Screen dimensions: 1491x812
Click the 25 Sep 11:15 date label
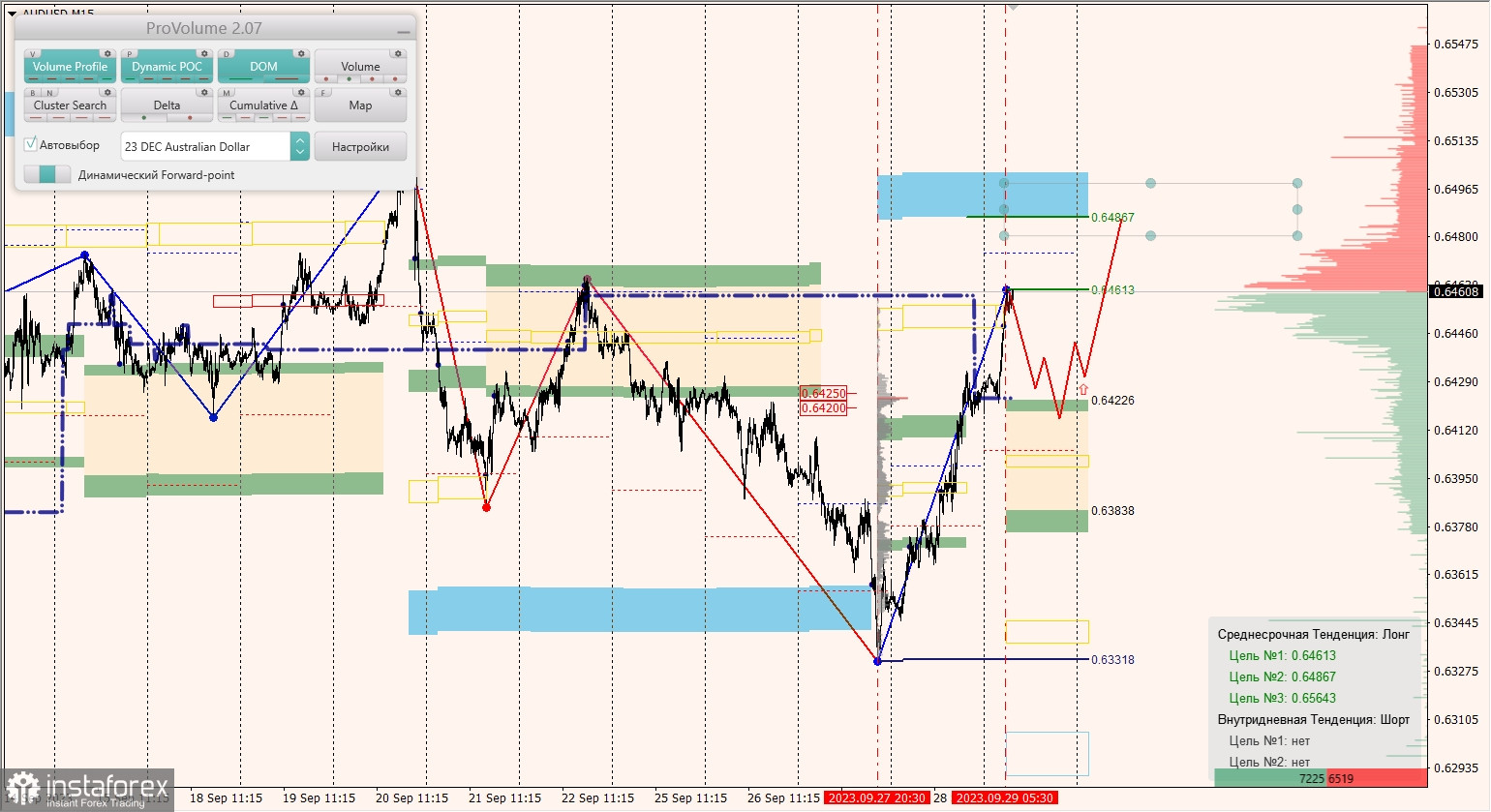[690, 798]
